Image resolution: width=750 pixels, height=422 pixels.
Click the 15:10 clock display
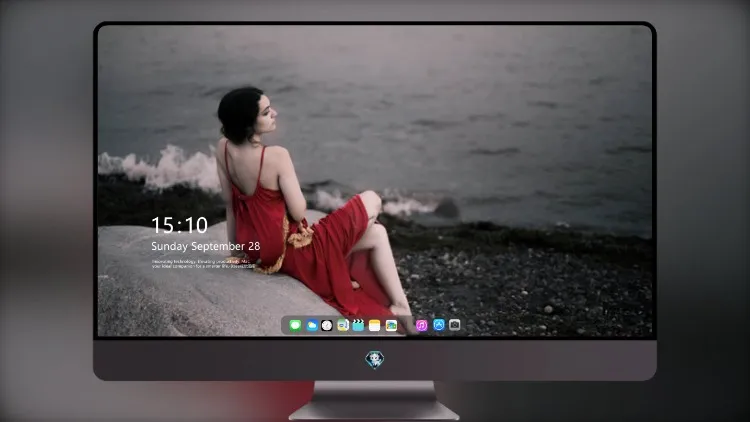pyautogui.click(x=179, y=225)
